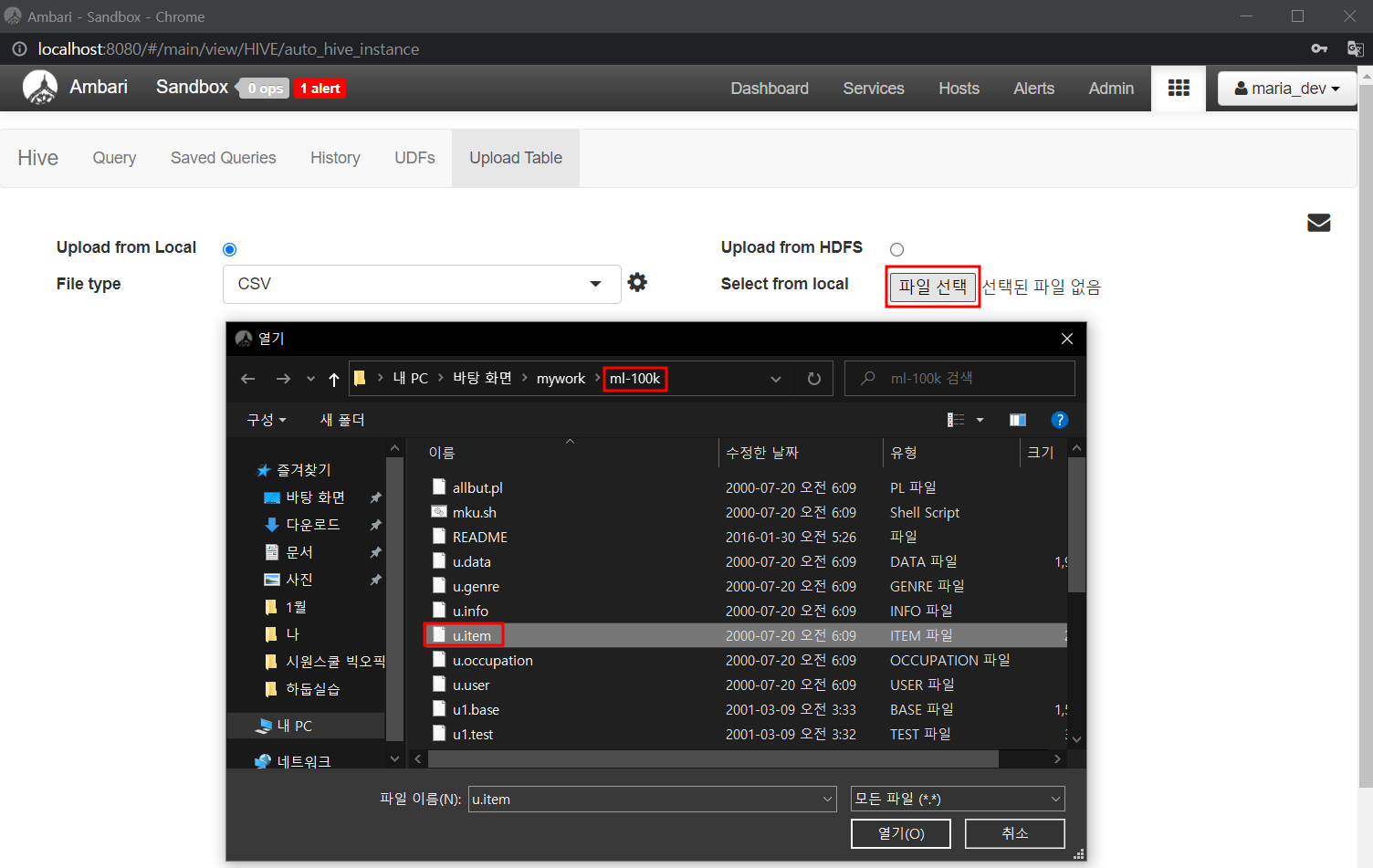1373x868 pixels.
Task: Select the mku.sh shell script
Action: (474, 513)
